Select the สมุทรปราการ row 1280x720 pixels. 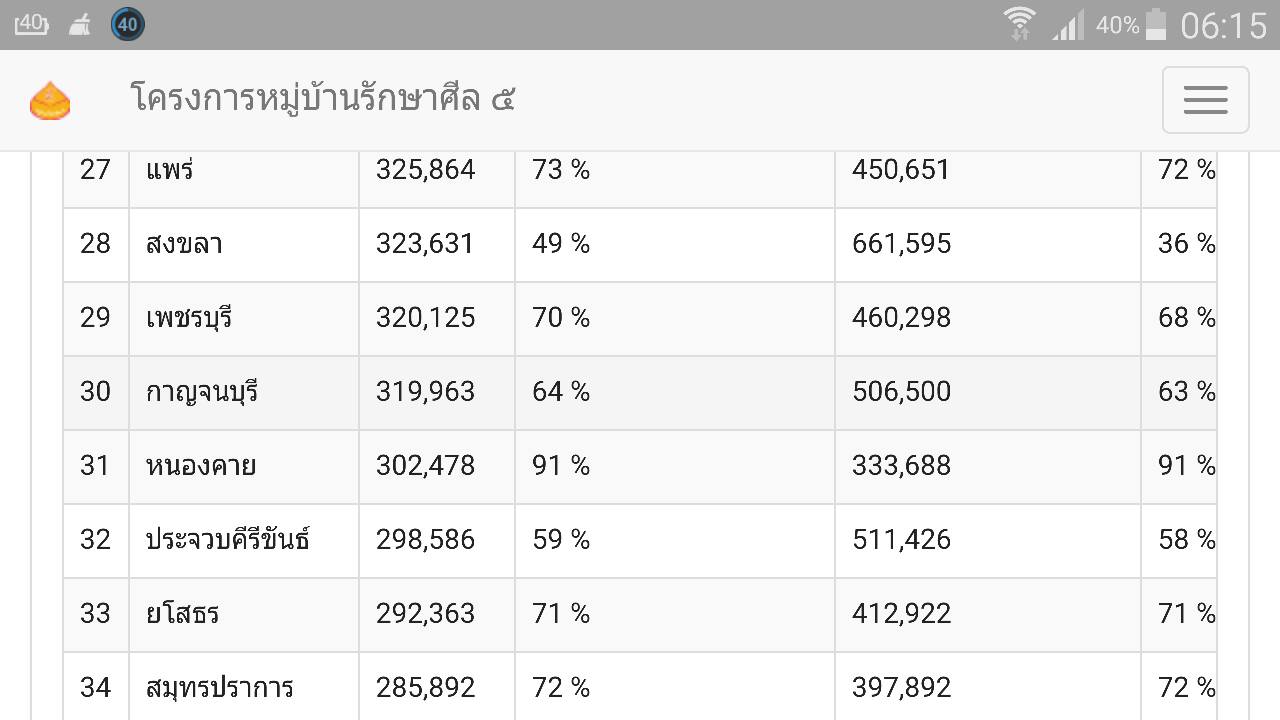click(640, 686)
